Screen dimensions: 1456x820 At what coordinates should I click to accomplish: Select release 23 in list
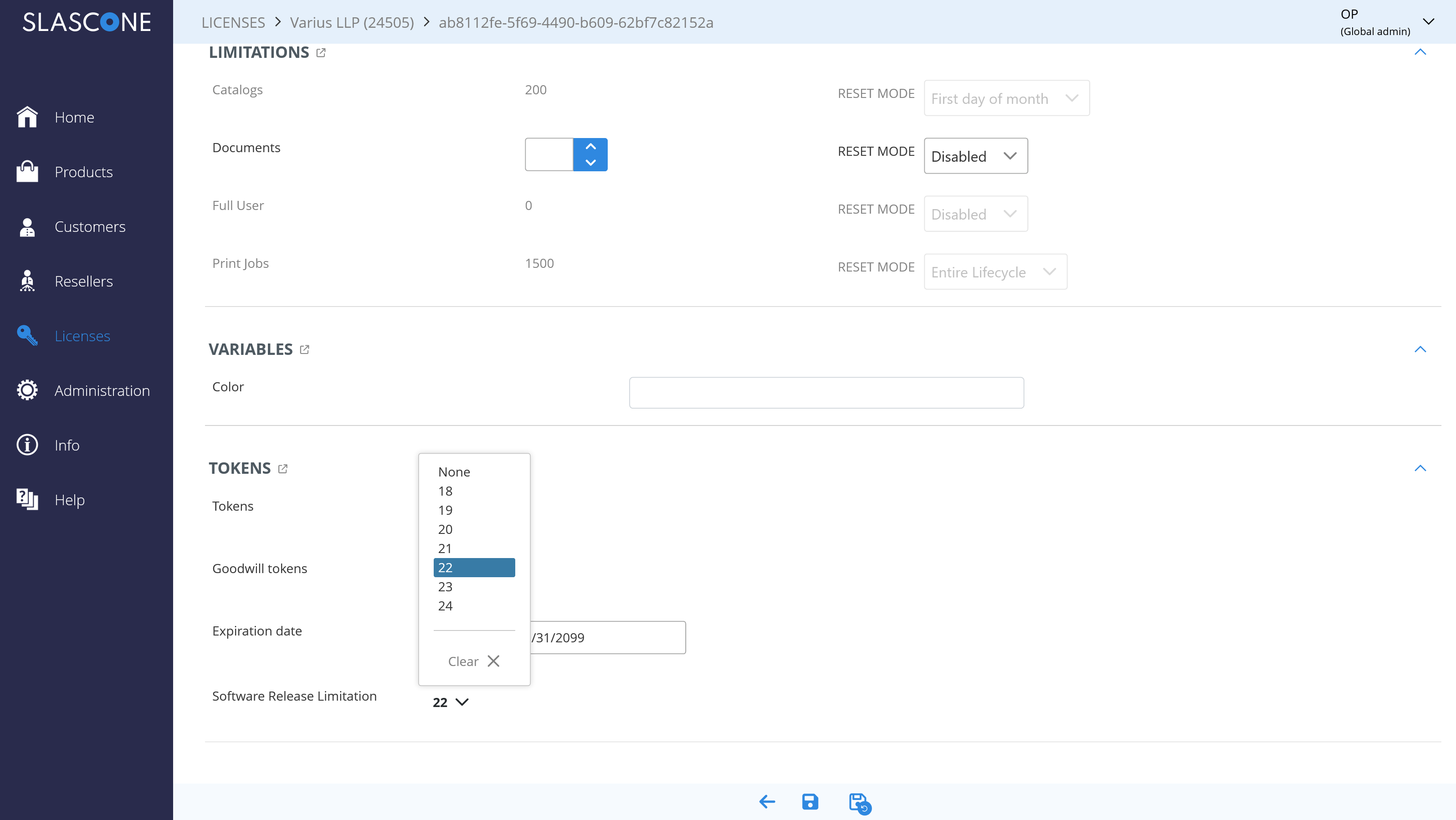point(474,587)
